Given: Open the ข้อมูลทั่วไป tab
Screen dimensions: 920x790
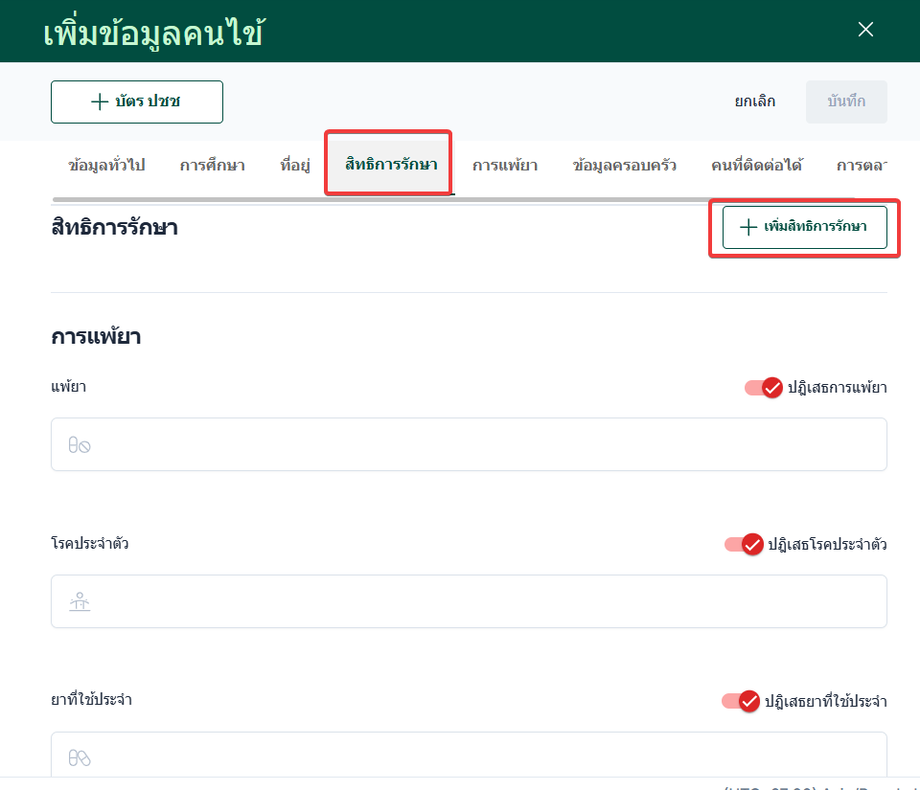Looking at the screenshot, I should pyautogui.click(x=106, y=165).
